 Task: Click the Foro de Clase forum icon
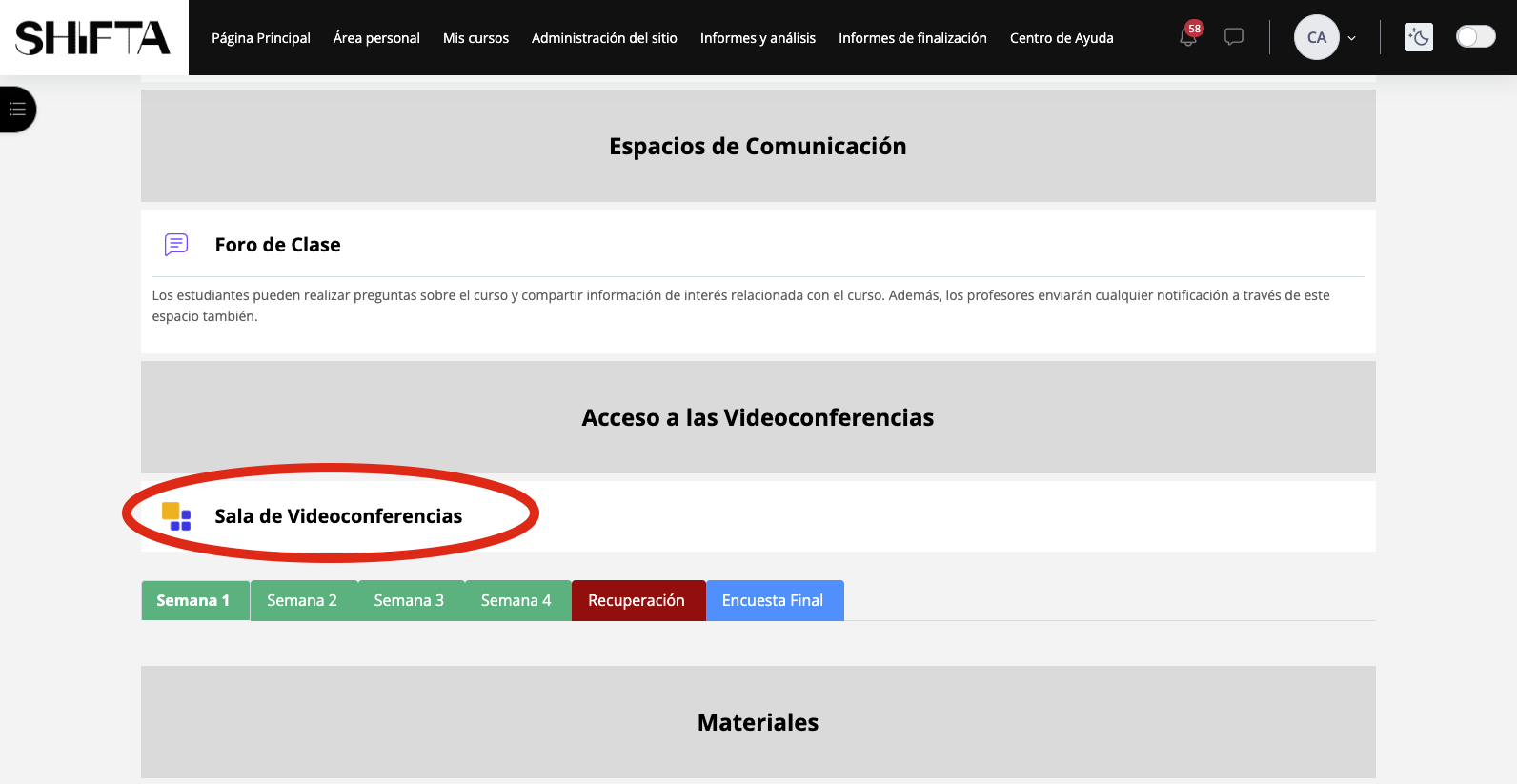tap(176, 245)
